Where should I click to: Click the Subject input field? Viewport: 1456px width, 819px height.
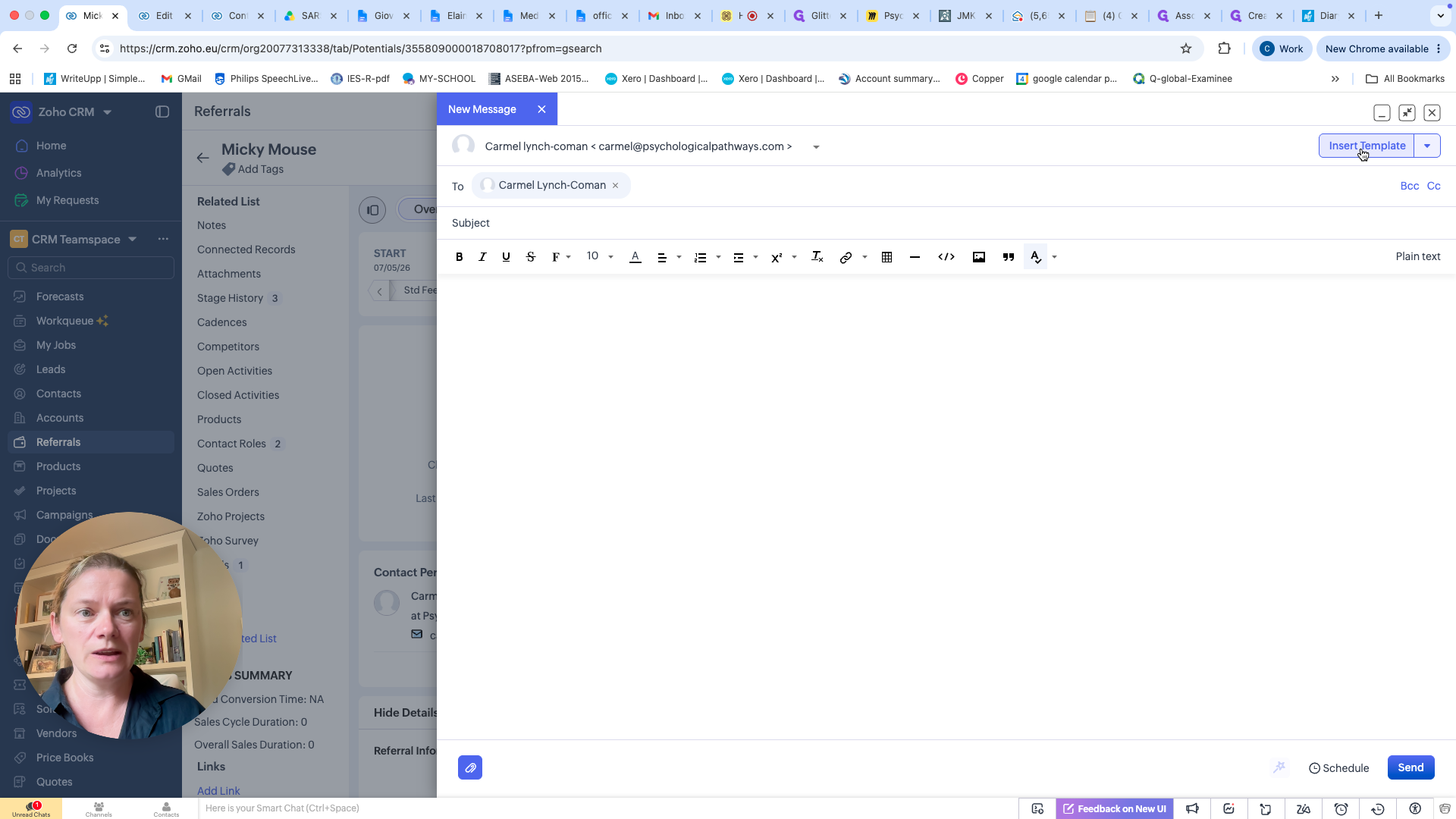pyautogui.click(x=946, y=223)
